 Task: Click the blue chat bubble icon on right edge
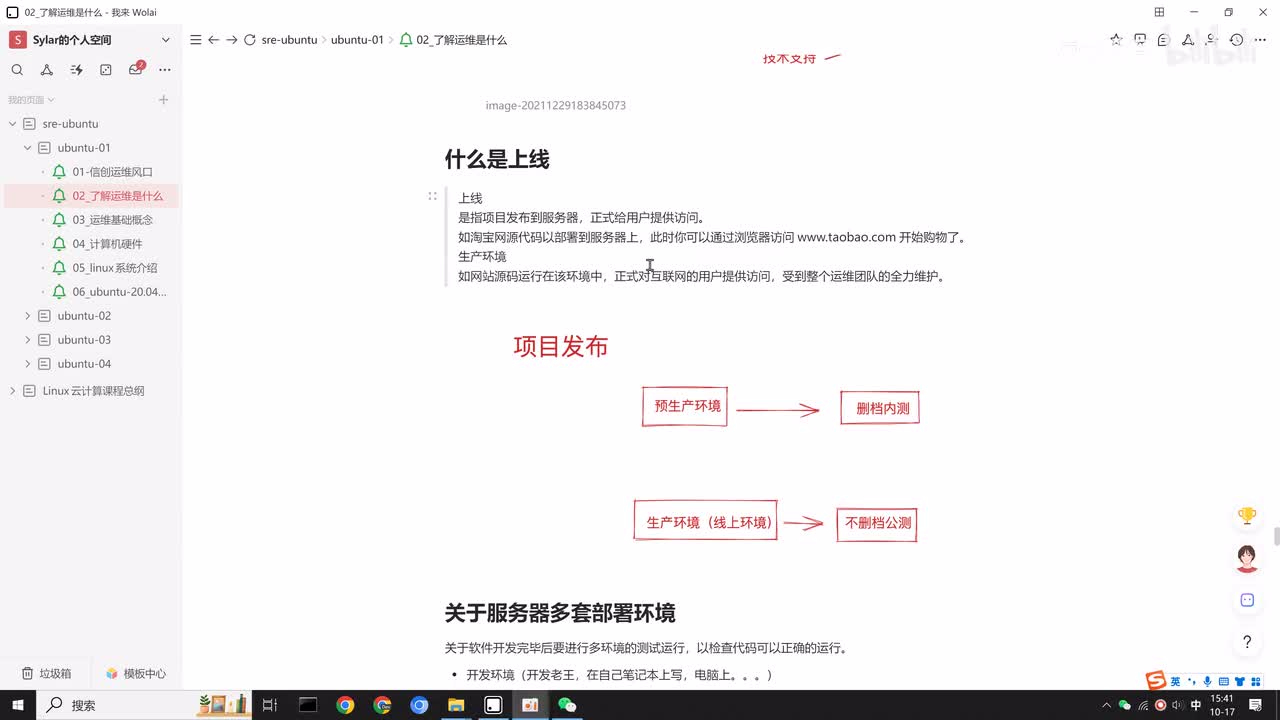[x=1247, y=600]
